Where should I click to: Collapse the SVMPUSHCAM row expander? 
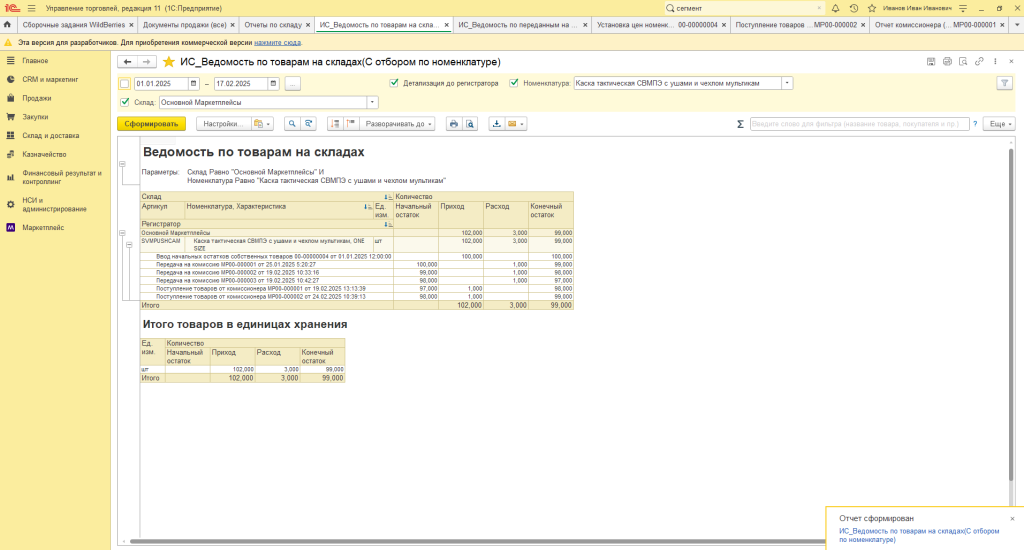pyautogui.click(x=129, y=245)
